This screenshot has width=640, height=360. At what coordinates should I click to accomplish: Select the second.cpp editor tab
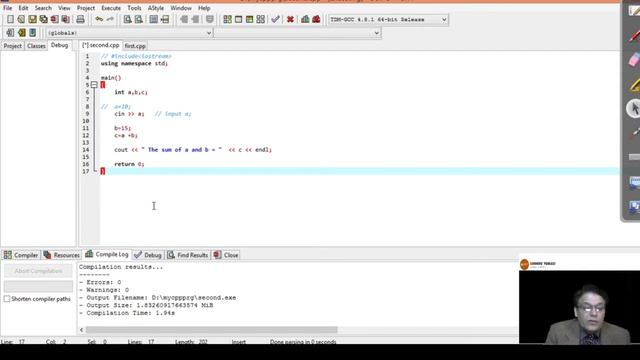pyautogui.click(x=101, y=45)
